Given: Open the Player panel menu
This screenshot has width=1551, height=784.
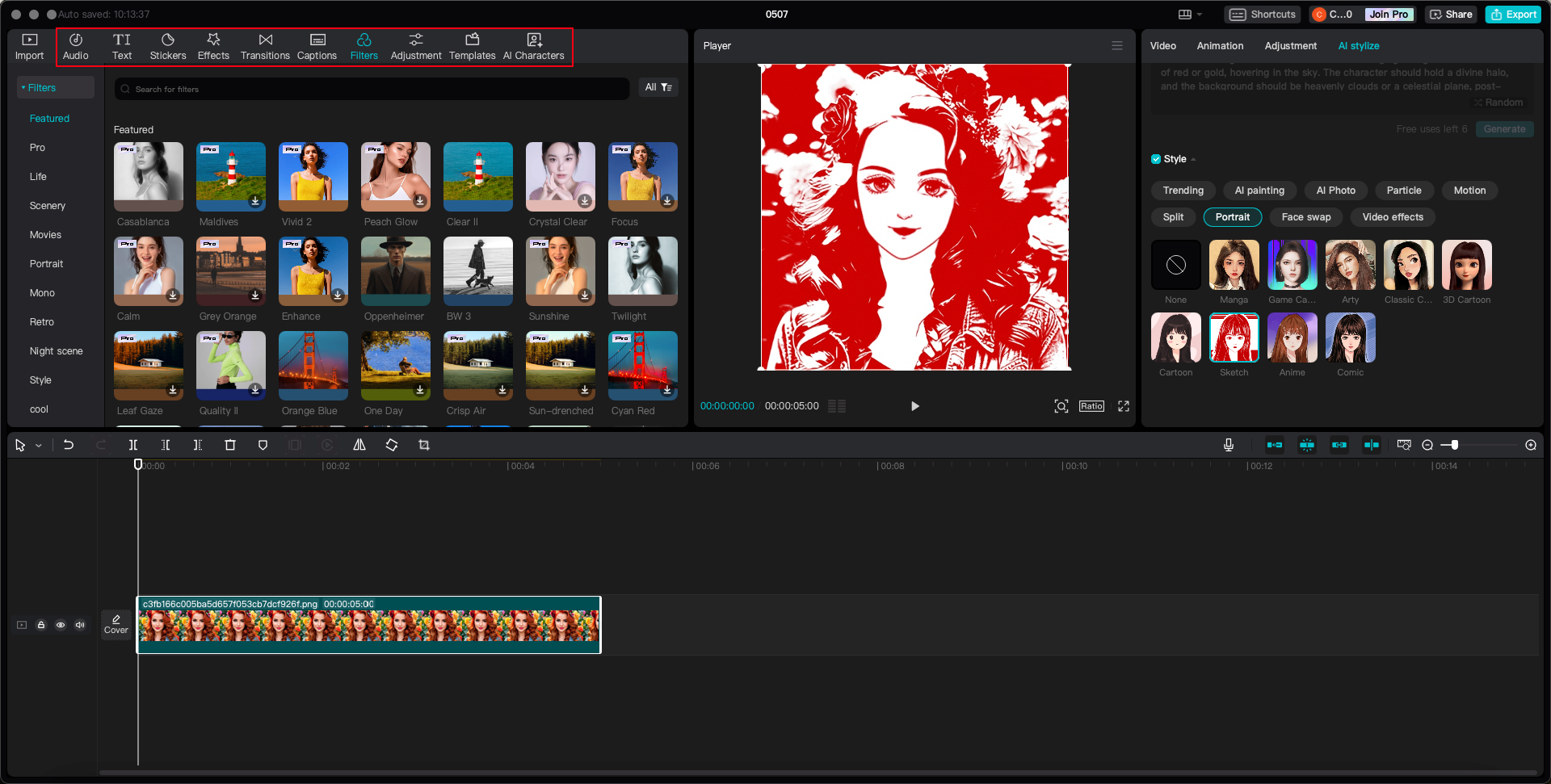Looking at the screenshot, I should click(1116, 46).
